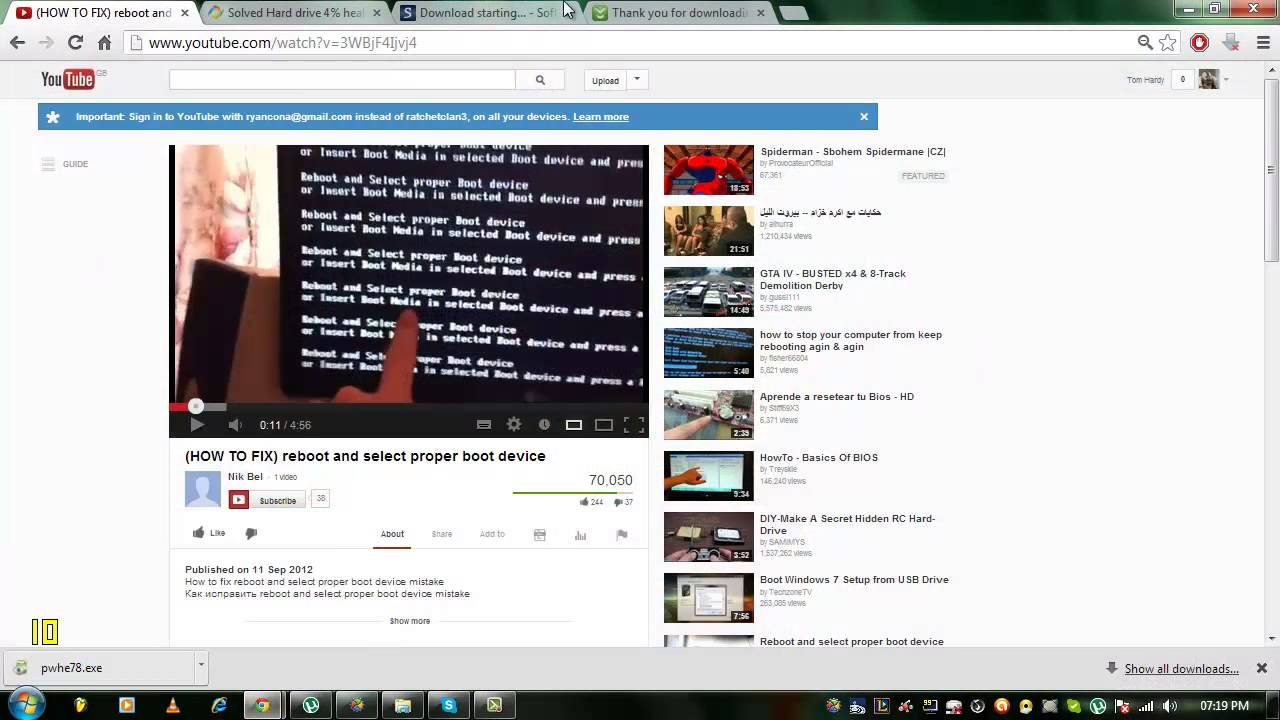Click the notifications counter box showing 0
This screenshot has width=1280, height=720.
[x=1183, y=80]
